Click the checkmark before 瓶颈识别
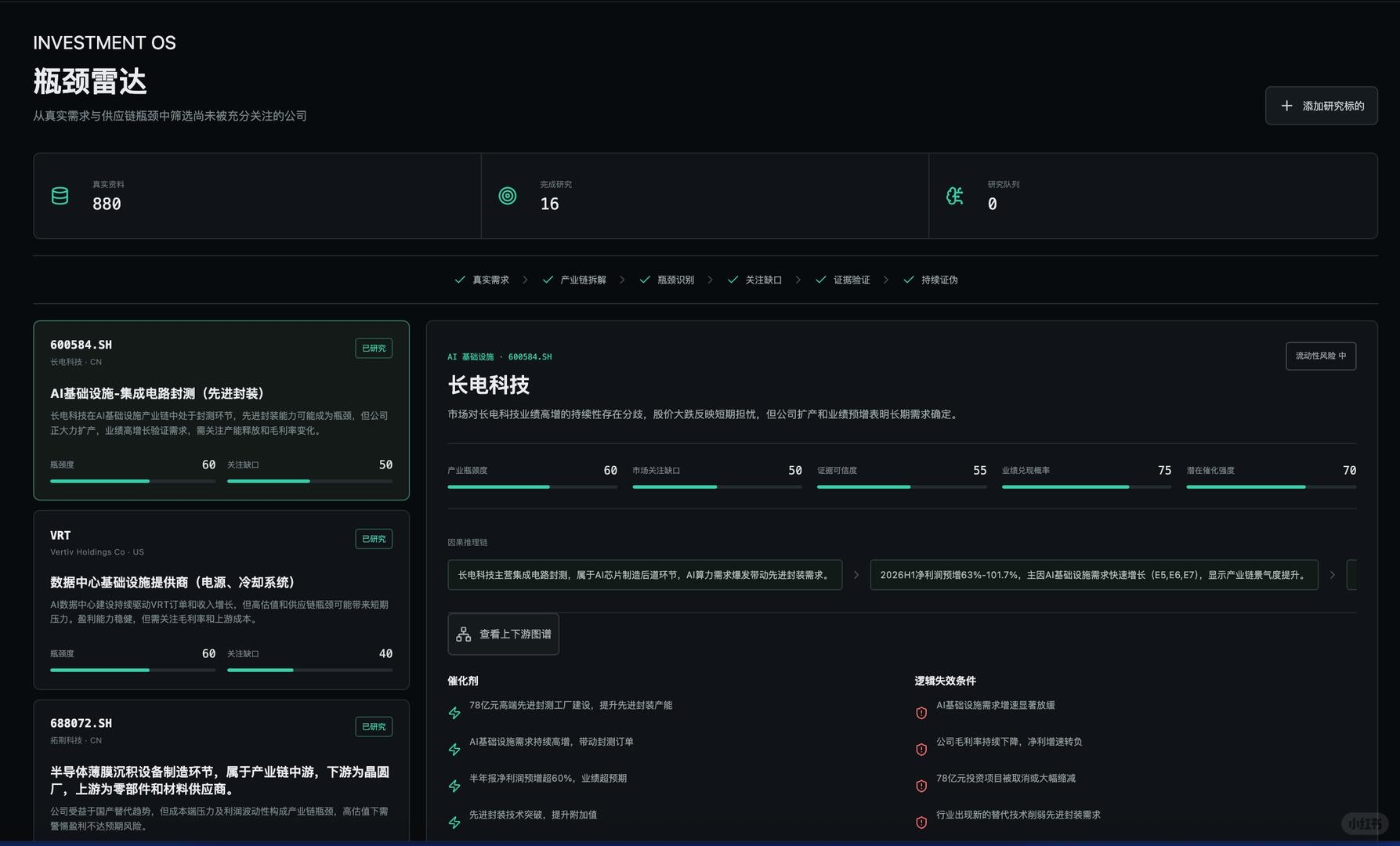Image resolution: width=1400 pixels, height=846 pixels. pos(645,280)
